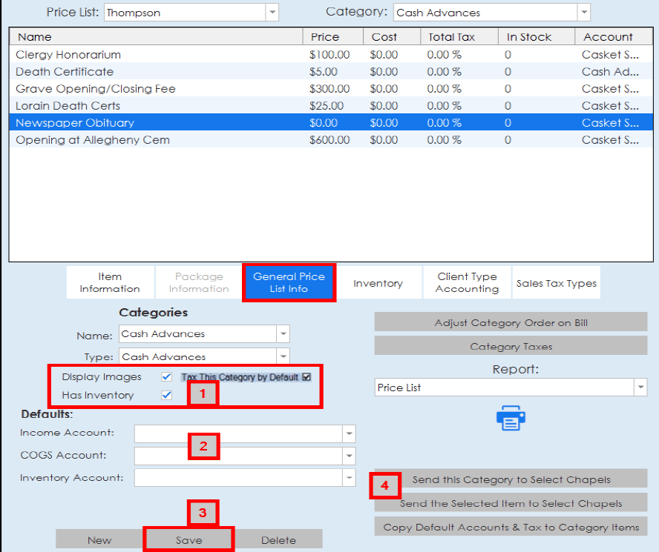The height and width of the screenshot is (552, 659).
Task: Open the Category Taxes button
Action: coord(510,346)
